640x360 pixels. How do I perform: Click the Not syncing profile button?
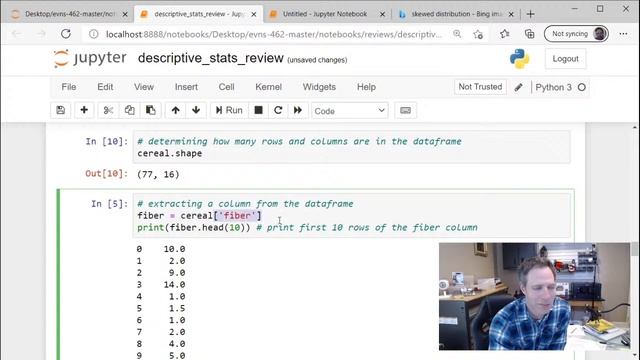(x=576, y=34)
